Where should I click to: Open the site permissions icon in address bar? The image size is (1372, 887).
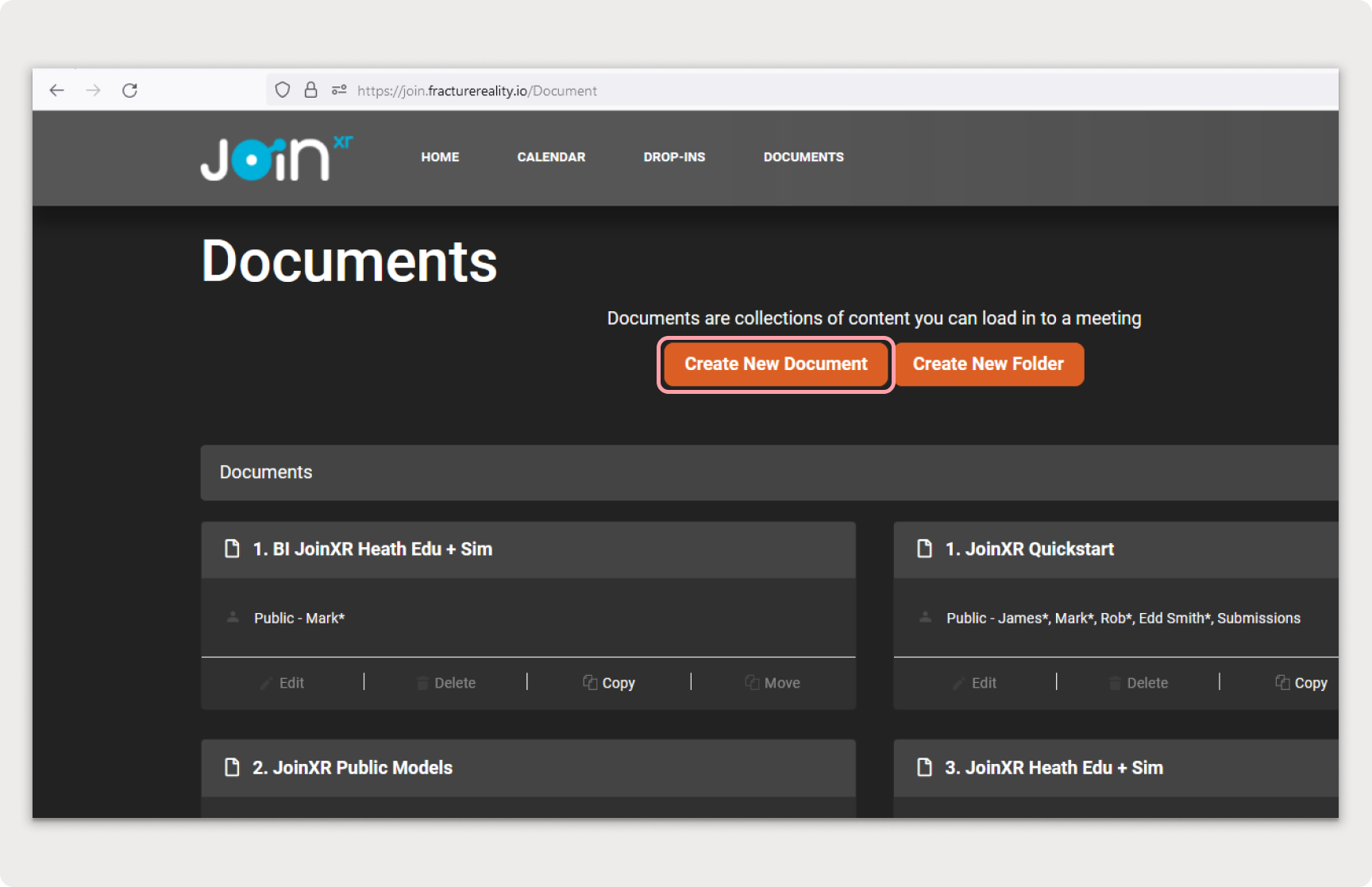coord(339,91)
